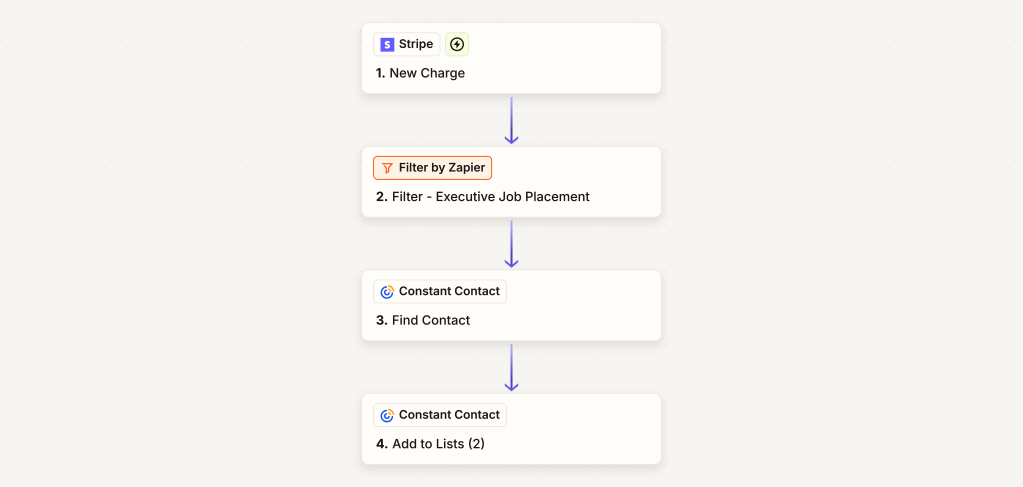Open the Add to Lists (2) step title
The image size is (1023, 487).
438,444
